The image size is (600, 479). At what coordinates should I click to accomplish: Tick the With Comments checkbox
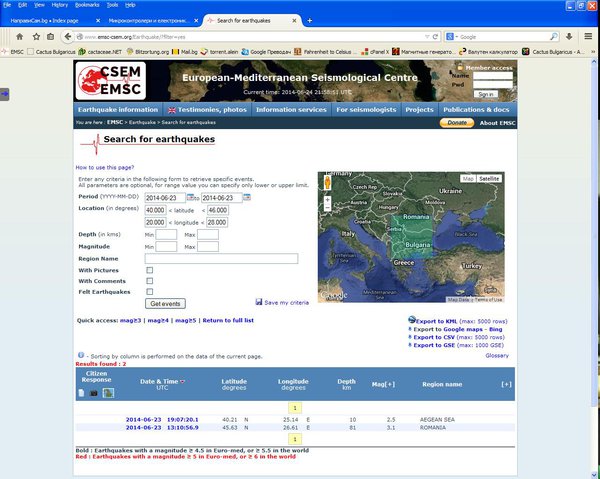click(x=150, y=281)
